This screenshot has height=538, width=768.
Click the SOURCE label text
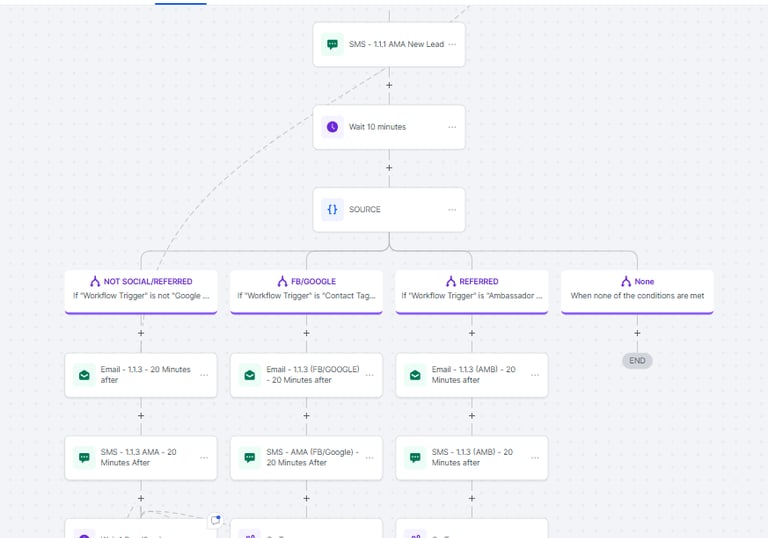pos(364,209)
